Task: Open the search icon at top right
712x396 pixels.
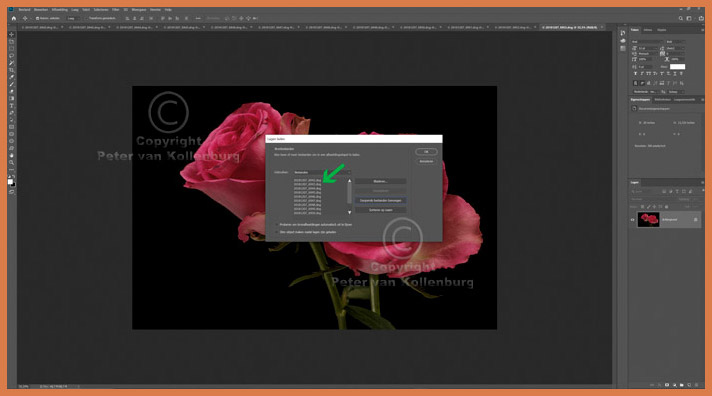Action: [x=681, y=19]
